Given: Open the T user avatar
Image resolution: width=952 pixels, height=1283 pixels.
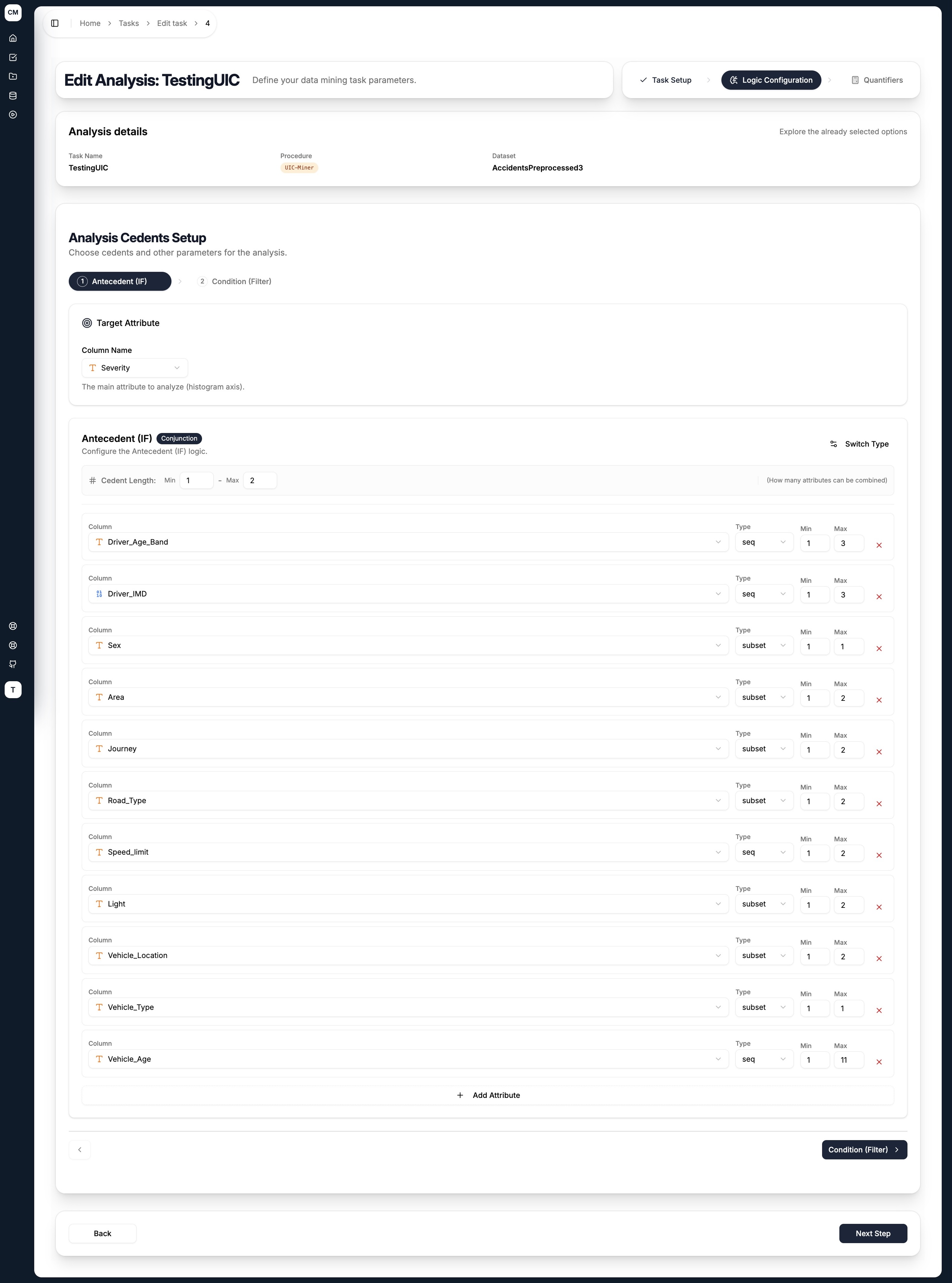Looking at the screenshot, I should [x=13, y=690].
